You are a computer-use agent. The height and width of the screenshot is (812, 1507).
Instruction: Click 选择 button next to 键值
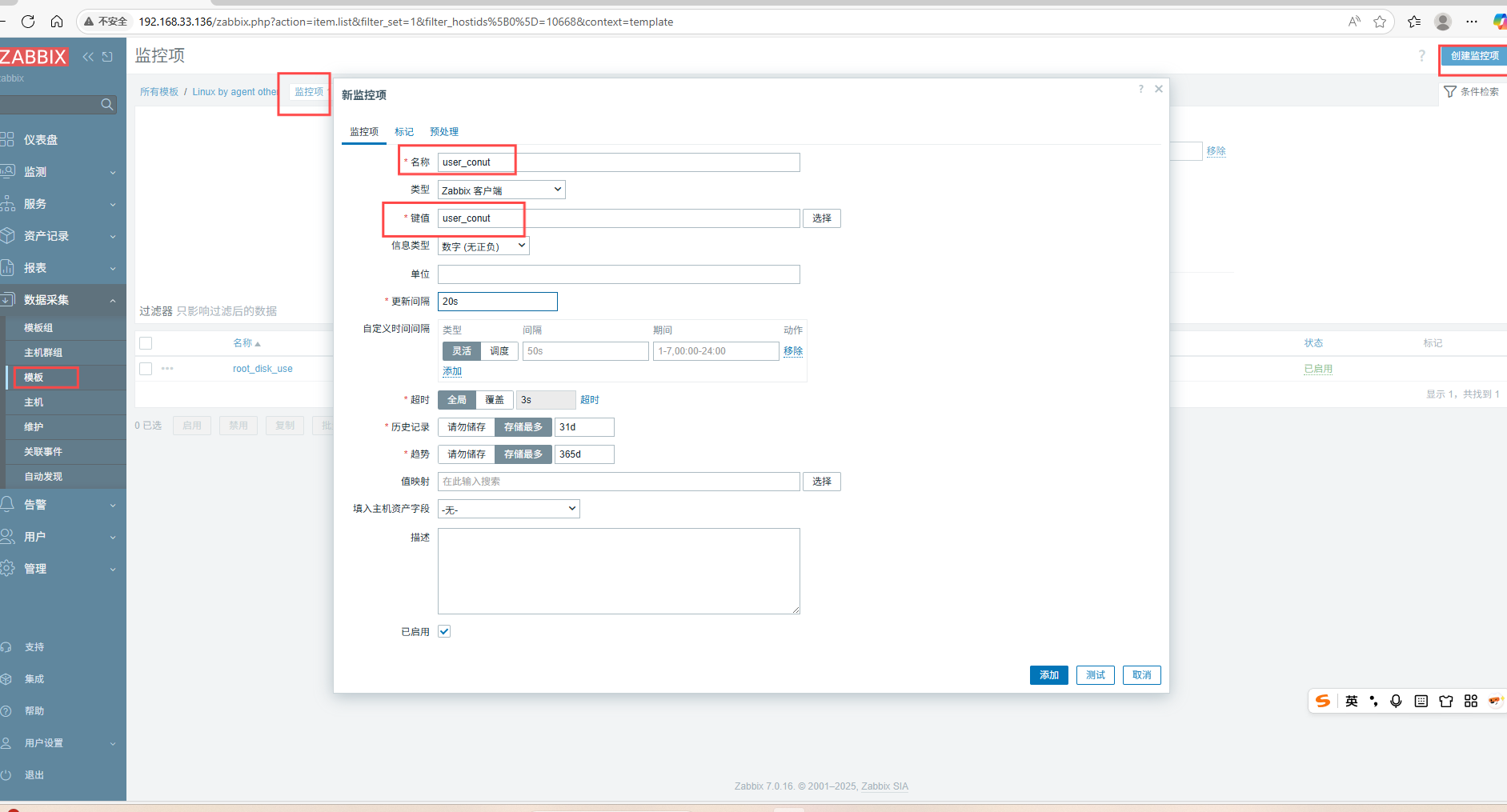tap(822, 218)
